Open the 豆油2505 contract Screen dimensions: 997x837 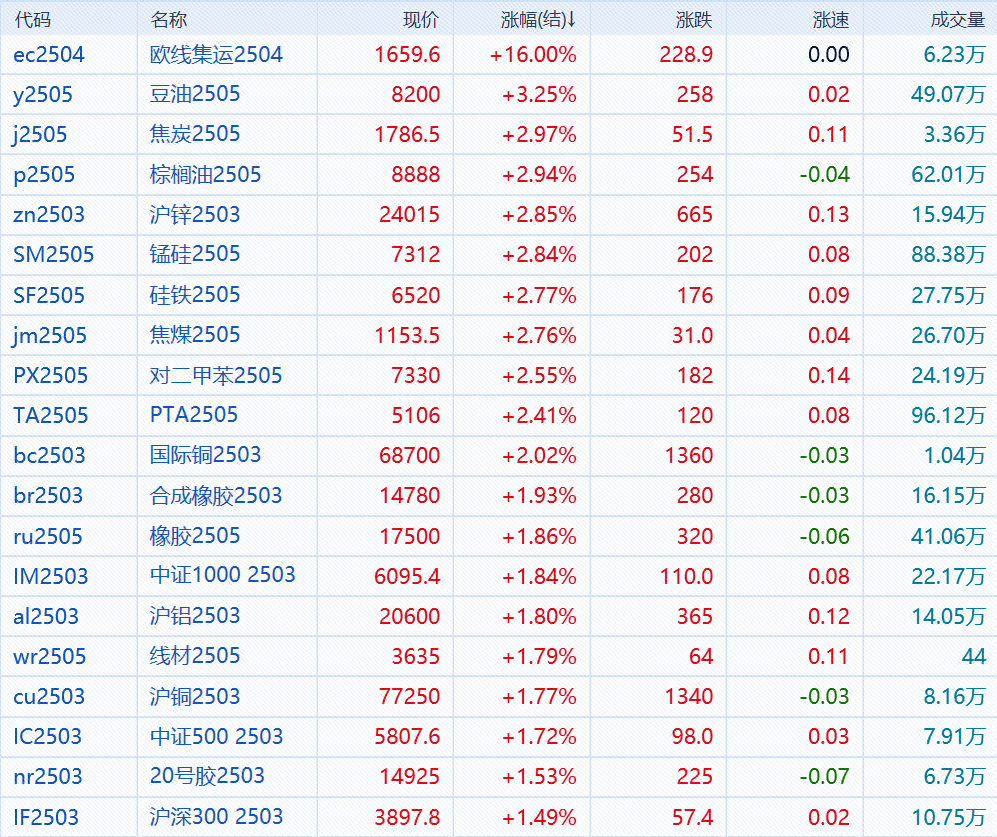click(195, 95)
